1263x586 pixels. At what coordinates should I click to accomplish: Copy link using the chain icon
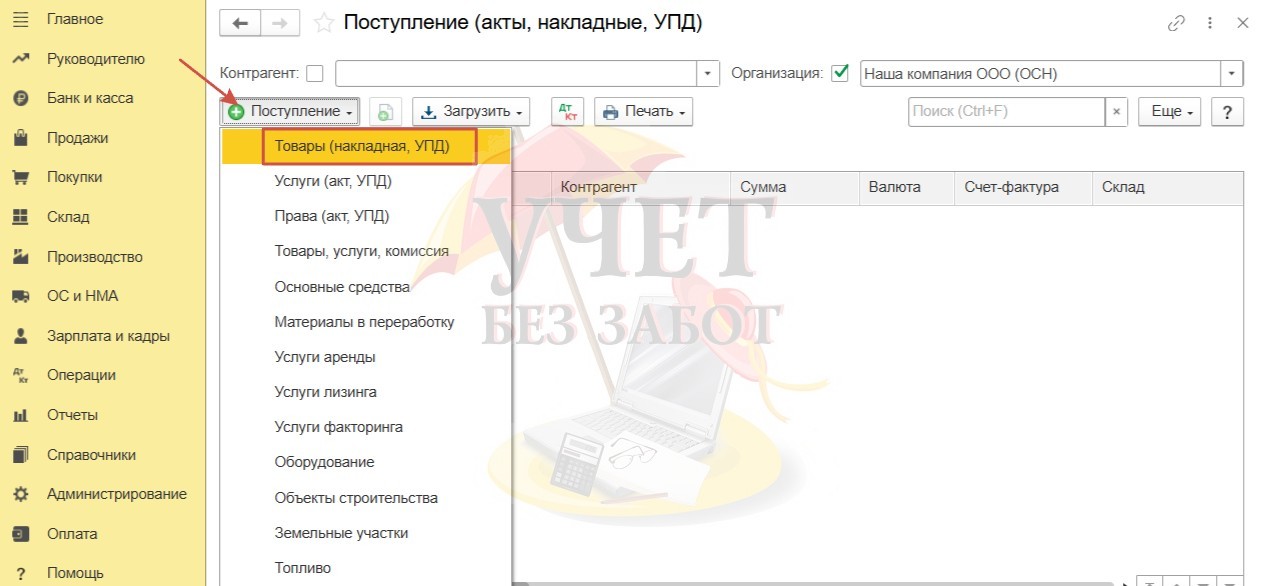pyautogui.click(x=1176, y=23)
